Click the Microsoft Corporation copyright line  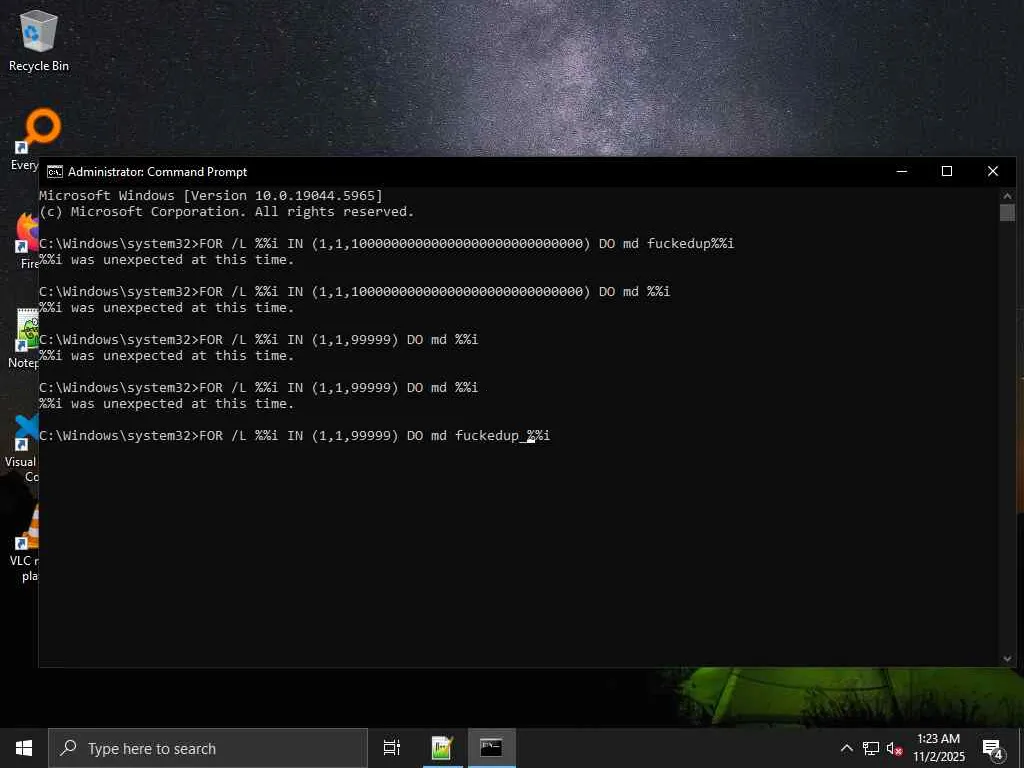pos(227,212)
